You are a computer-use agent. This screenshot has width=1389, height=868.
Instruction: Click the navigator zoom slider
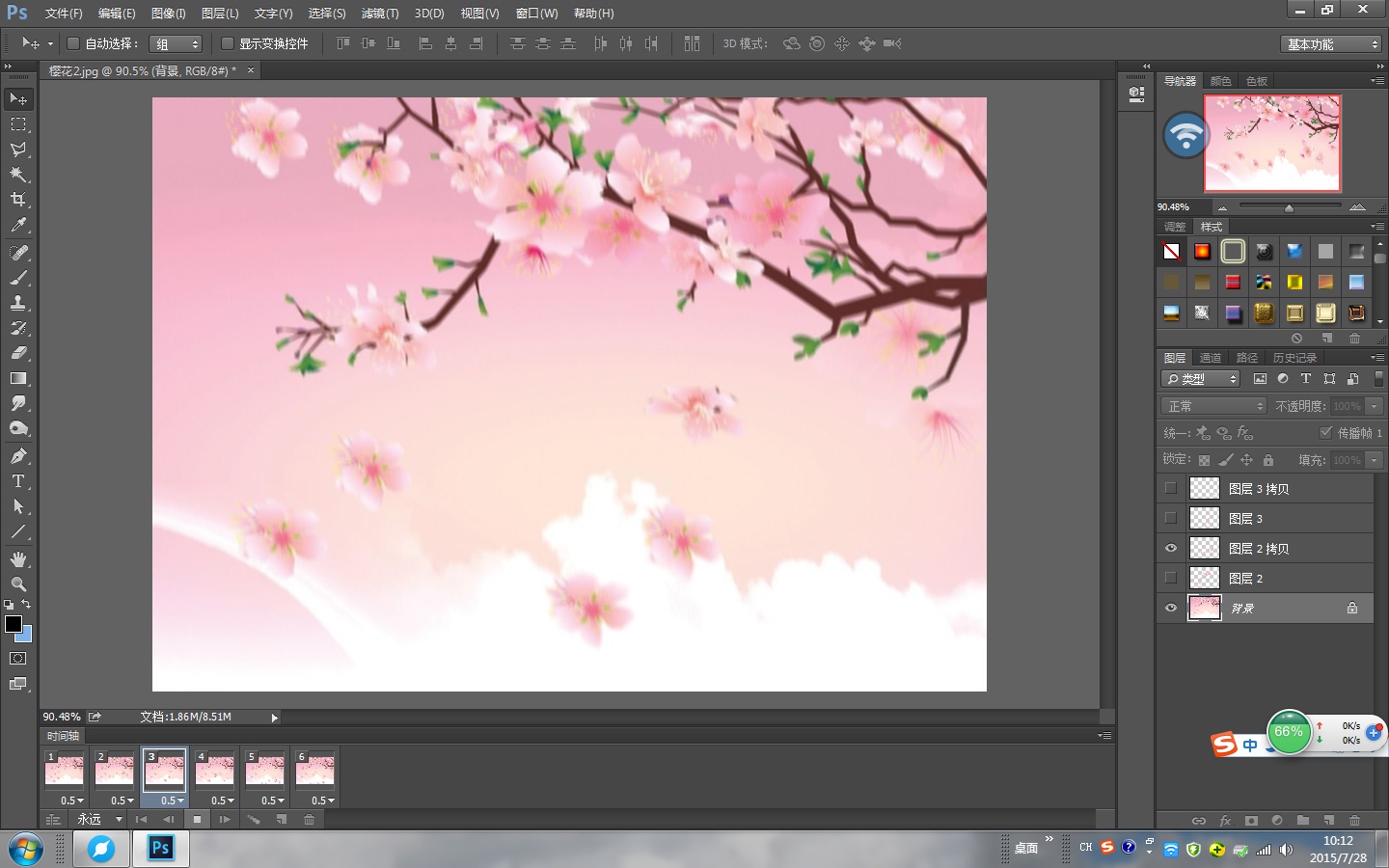1290,207
